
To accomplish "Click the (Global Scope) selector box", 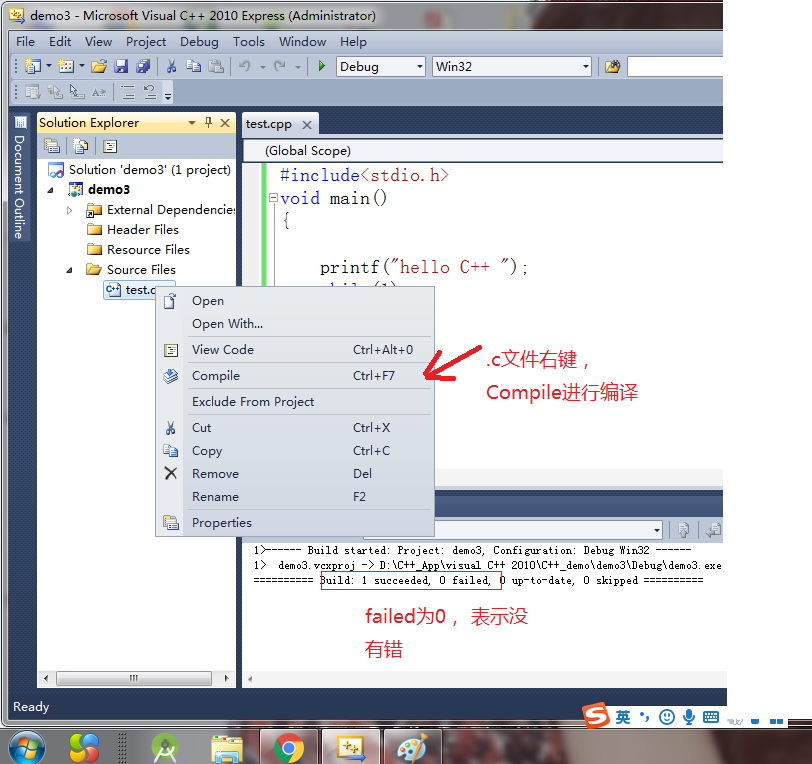I will (x=483, y=151).
